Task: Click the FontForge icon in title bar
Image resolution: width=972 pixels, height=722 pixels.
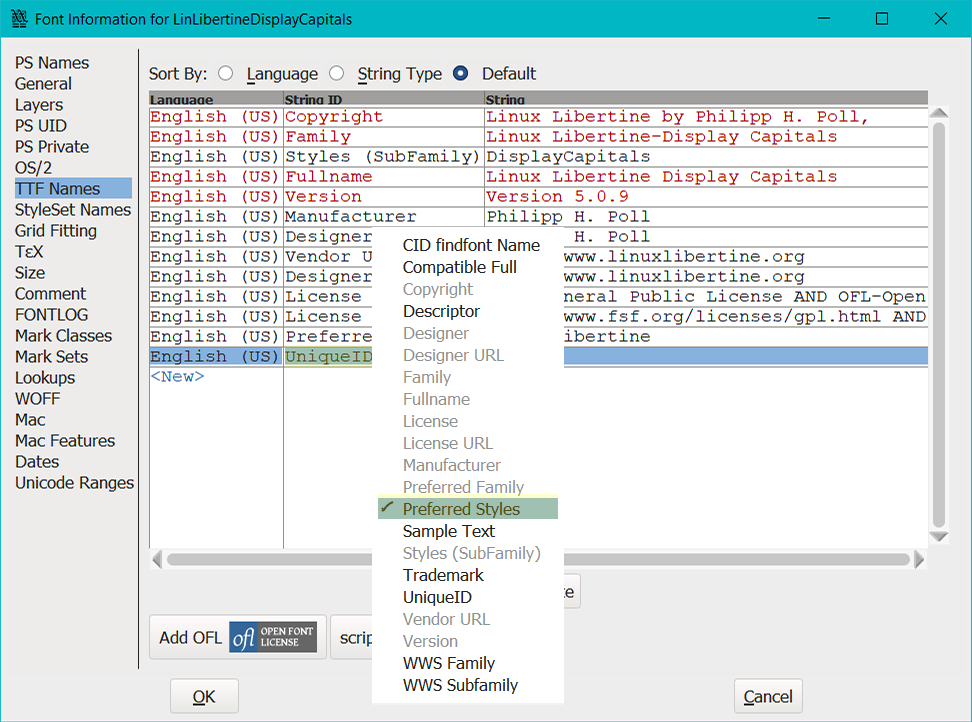Action: (x=19, y=19)
